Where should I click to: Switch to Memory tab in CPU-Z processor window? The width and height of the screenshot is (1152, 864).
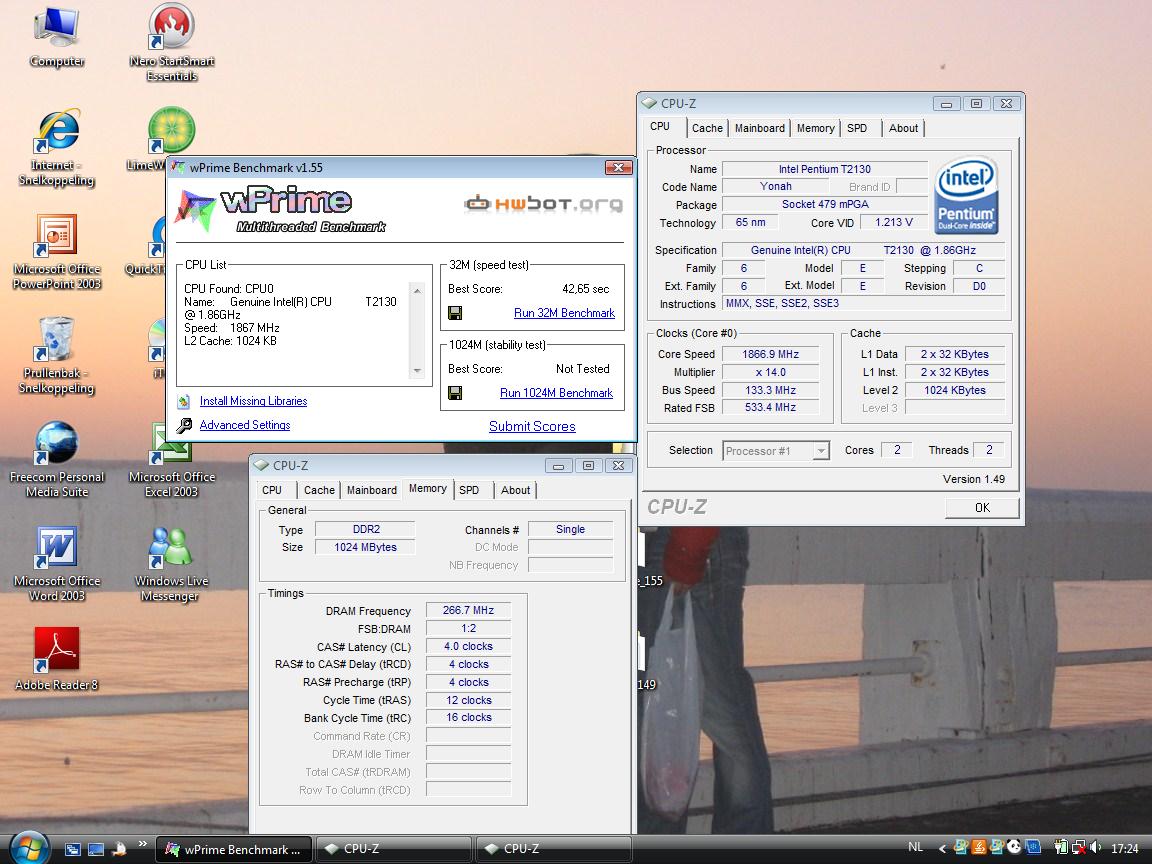coord(816,128)
